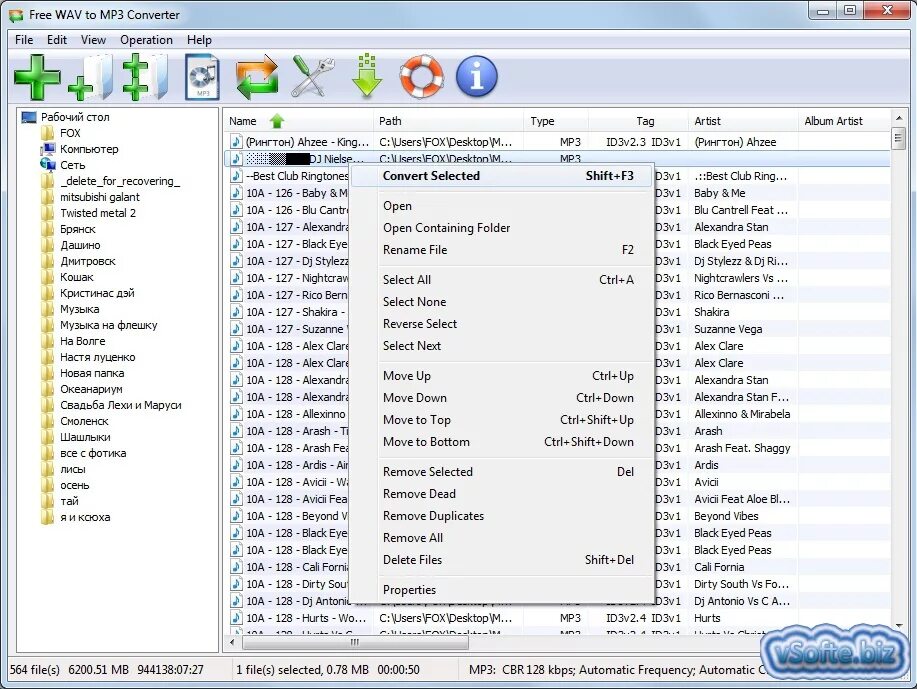
Task: Select the Компьютер tree item
Action: 89,149
